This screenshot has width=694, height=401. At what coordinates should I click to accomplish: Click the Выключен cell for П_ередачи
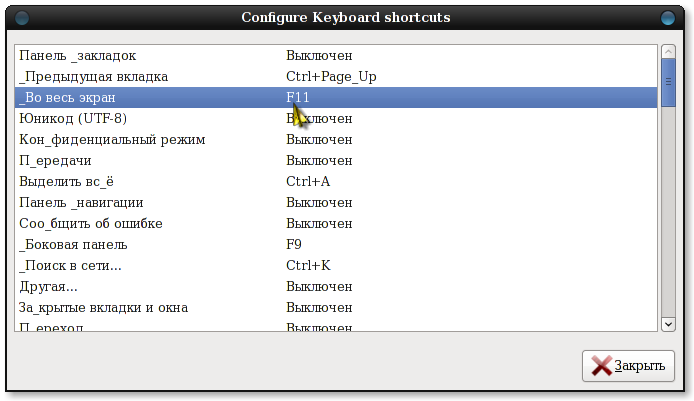coord(319,161)
